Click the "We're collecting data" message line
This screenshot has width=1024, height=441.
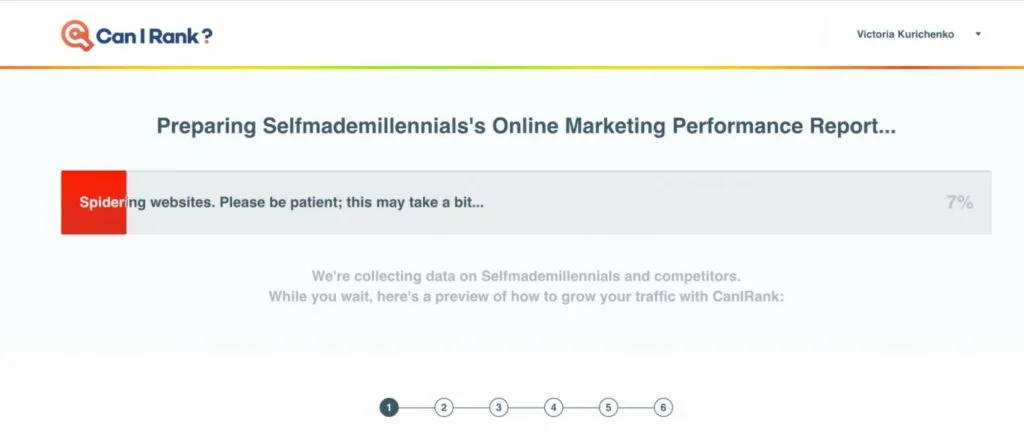(526, 275)
